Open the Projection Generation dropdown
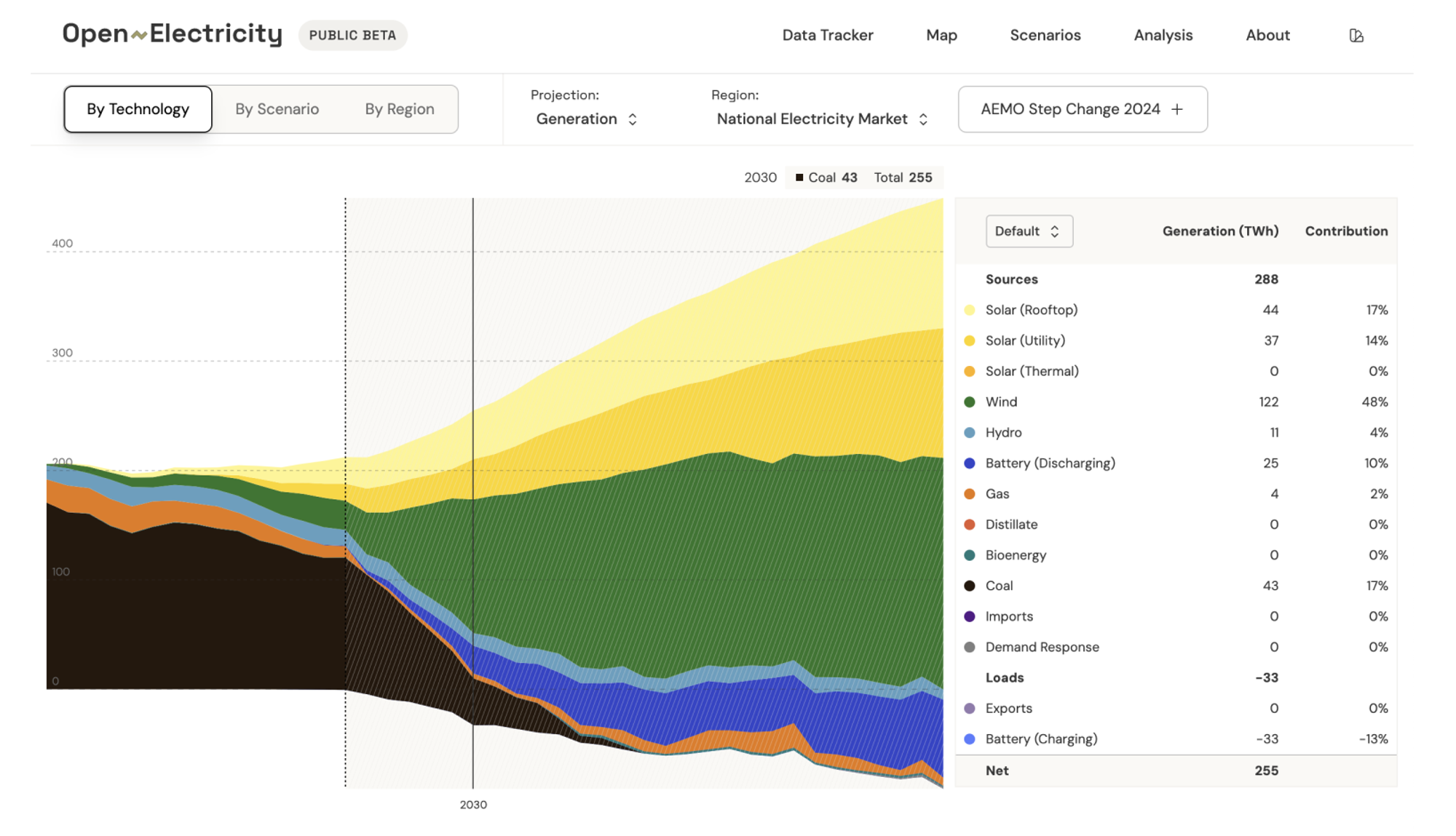This screenshot has width=1456, height=836. click(586, 119)
